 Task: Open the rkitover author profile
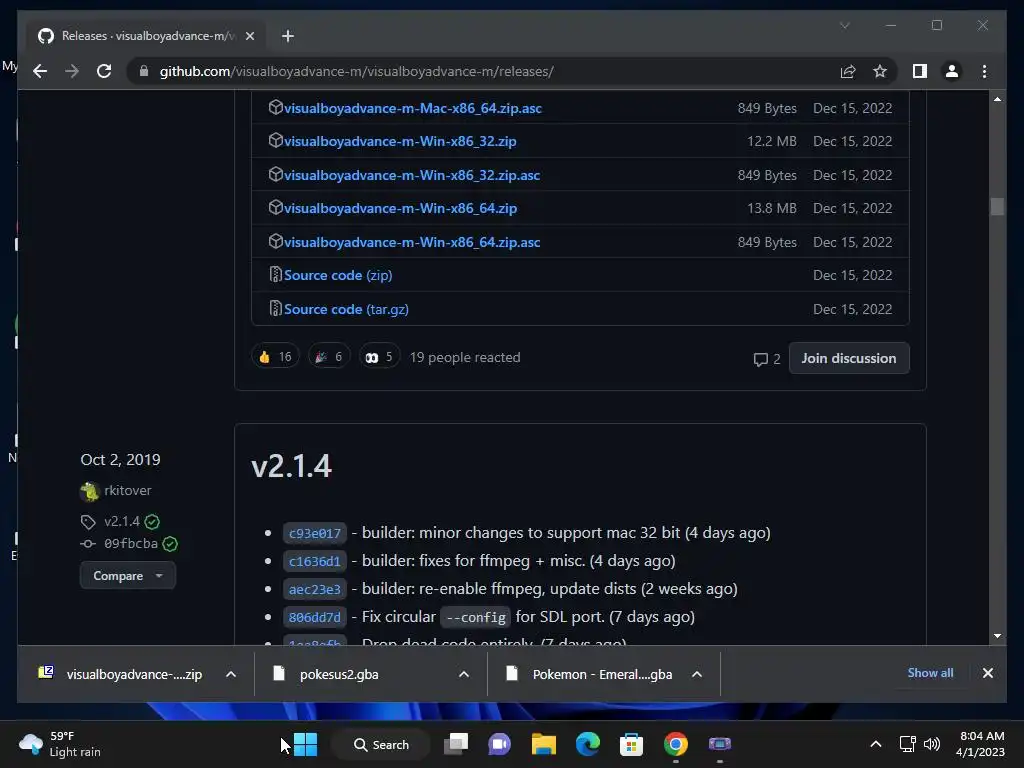coord(127,490)
